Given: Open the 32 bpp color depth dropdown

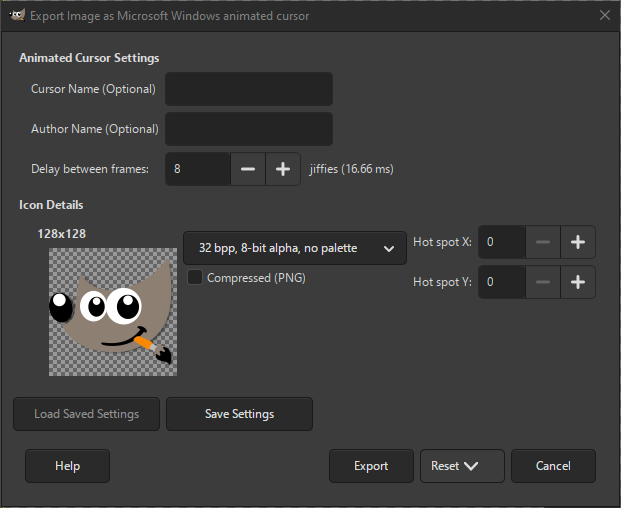Looking at the screenshot, I should click(x=295, y=248).
